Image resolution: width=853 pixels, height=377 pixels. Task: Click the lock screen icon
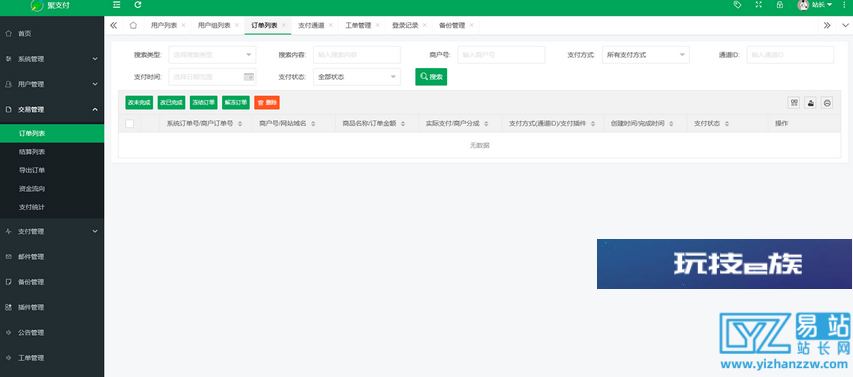780,5
